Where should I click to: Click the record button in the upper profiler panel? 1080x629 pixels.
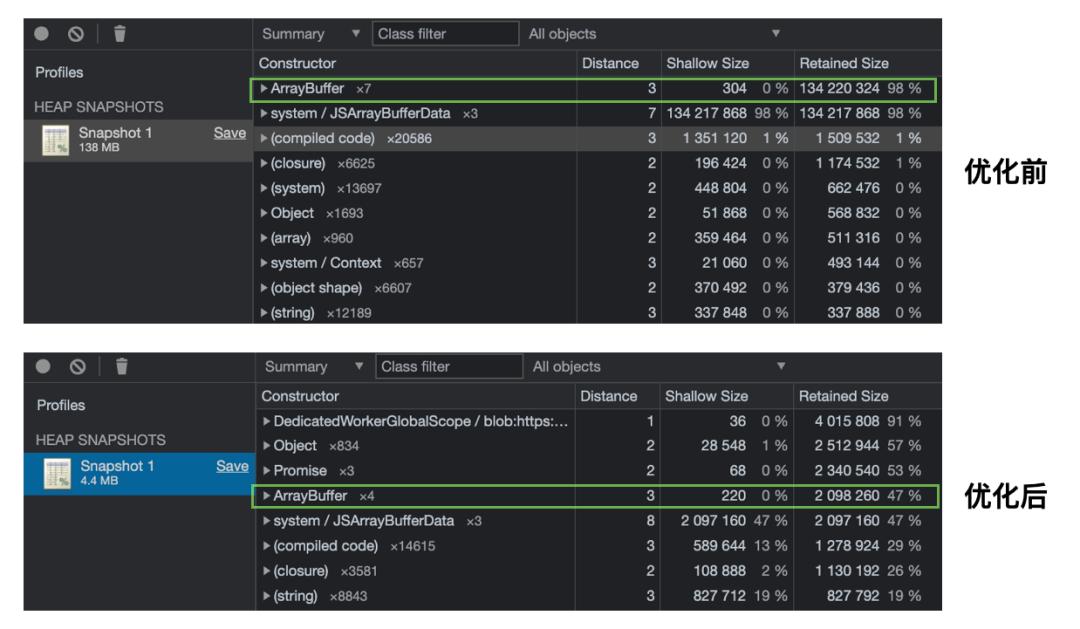(x=41, y=33)
